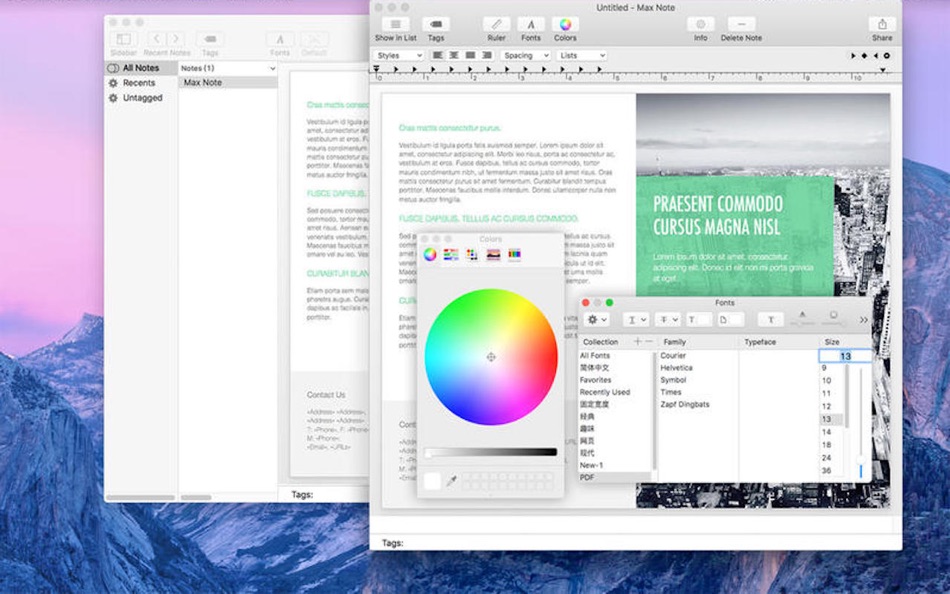
Task: Select Untagged in the sidebar
Action: coord(142,98)
